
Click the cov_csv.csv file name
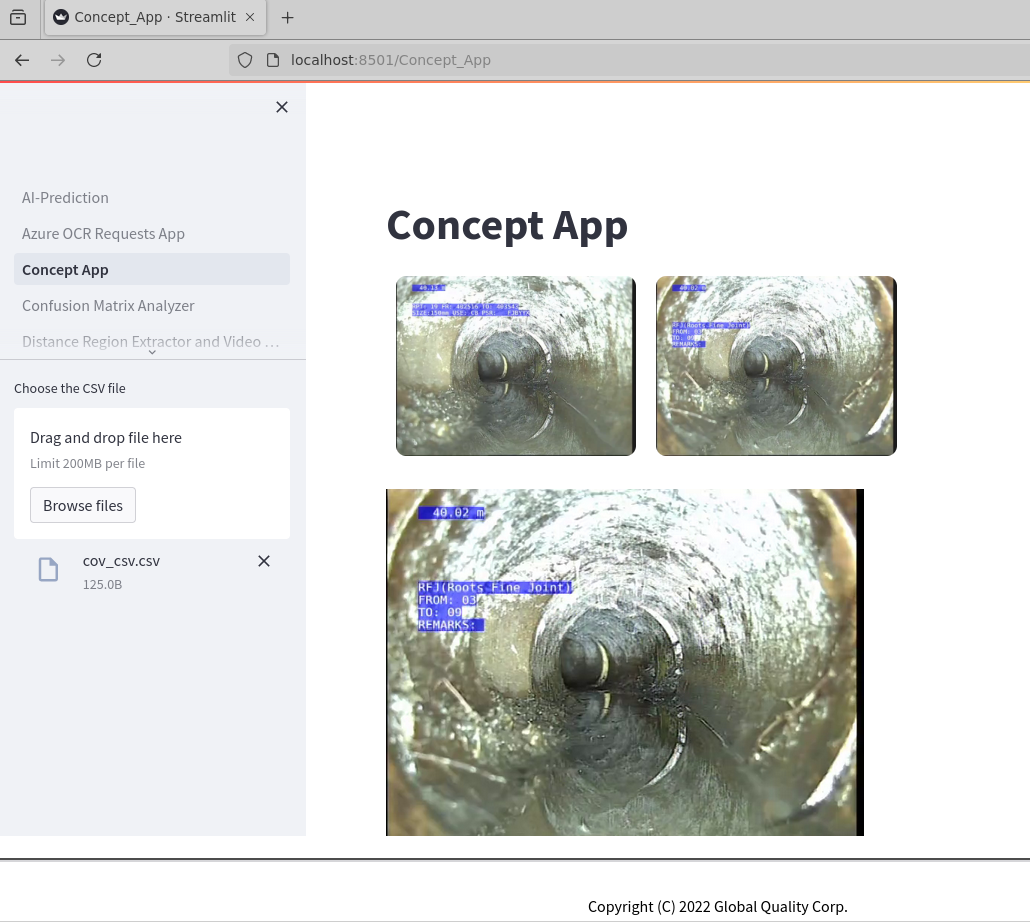pyautogui.click(x=122, y=561)
